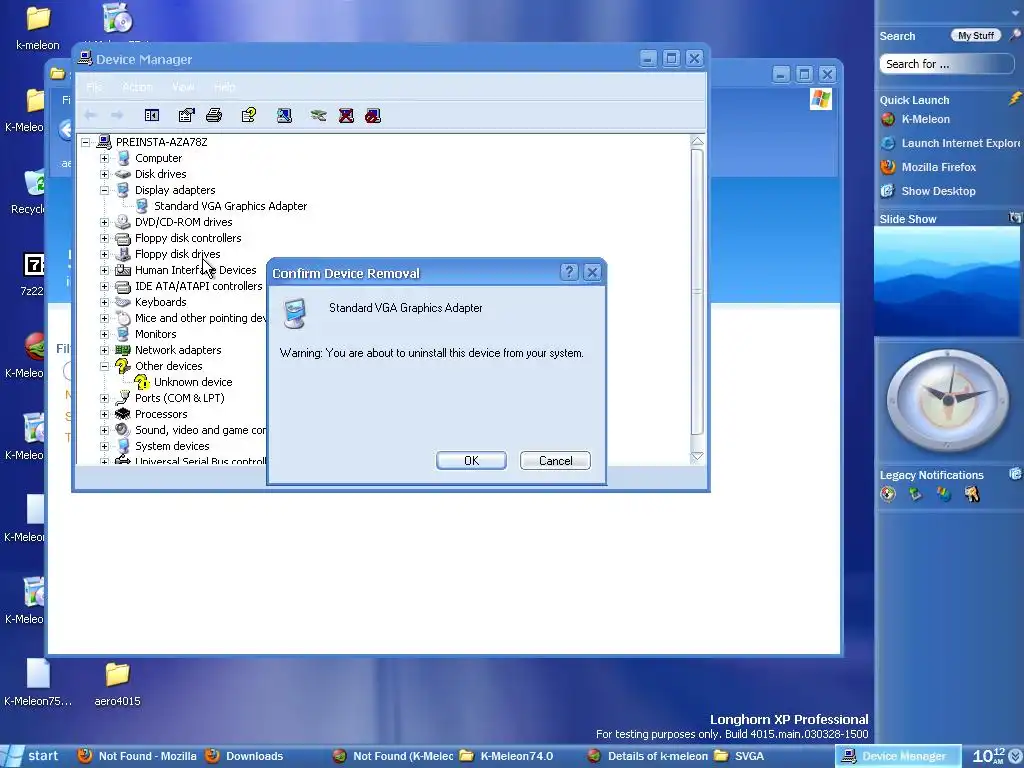1024x768 pixels.
Task: Open the File menu in Device Manager
Action: (x=94, y=87)
